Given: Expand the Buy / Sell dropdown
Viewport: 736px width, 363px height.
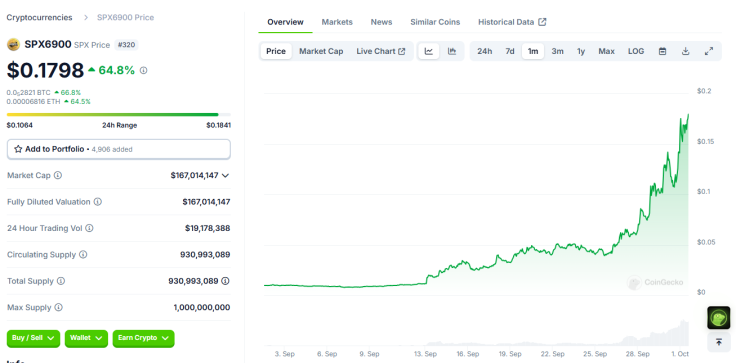Looking at the screenshot, I should (x=33, y=338).
